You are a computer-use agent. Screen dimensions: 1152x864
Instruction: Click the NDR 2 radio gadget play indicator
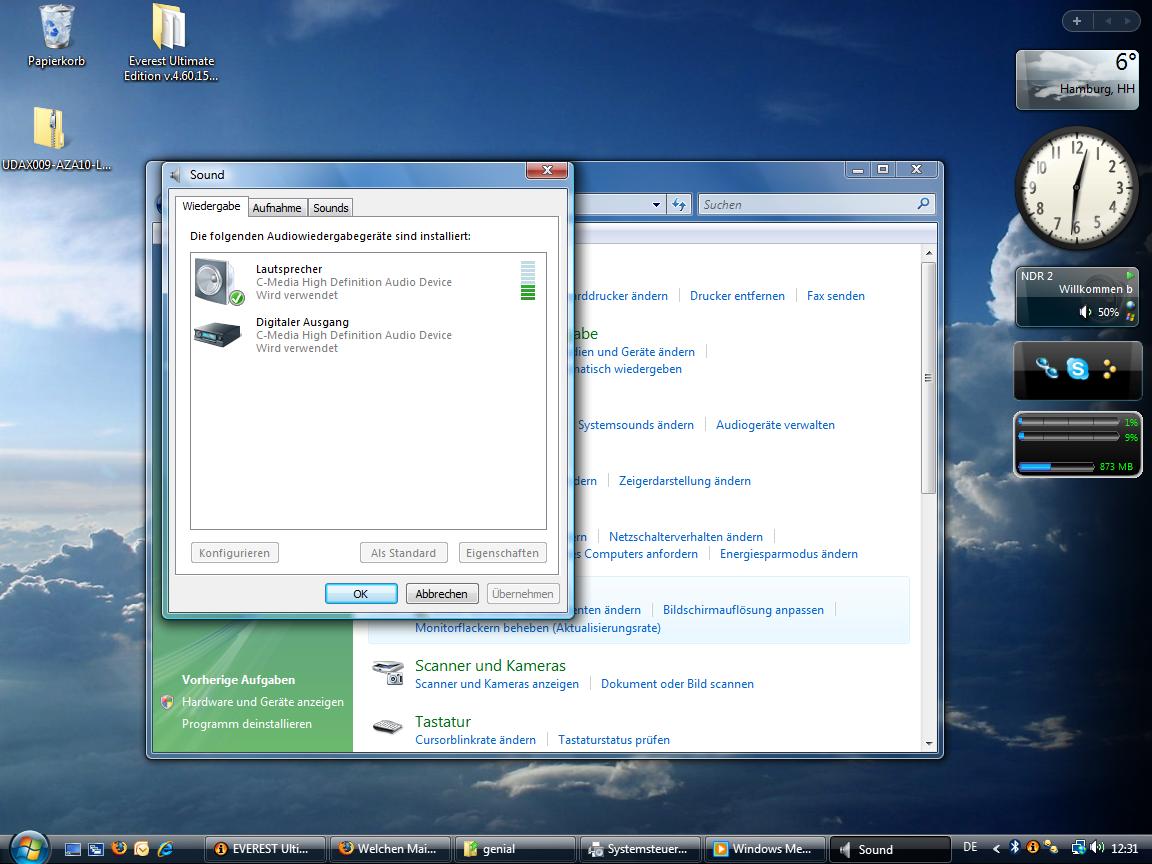coord(1129,276)
